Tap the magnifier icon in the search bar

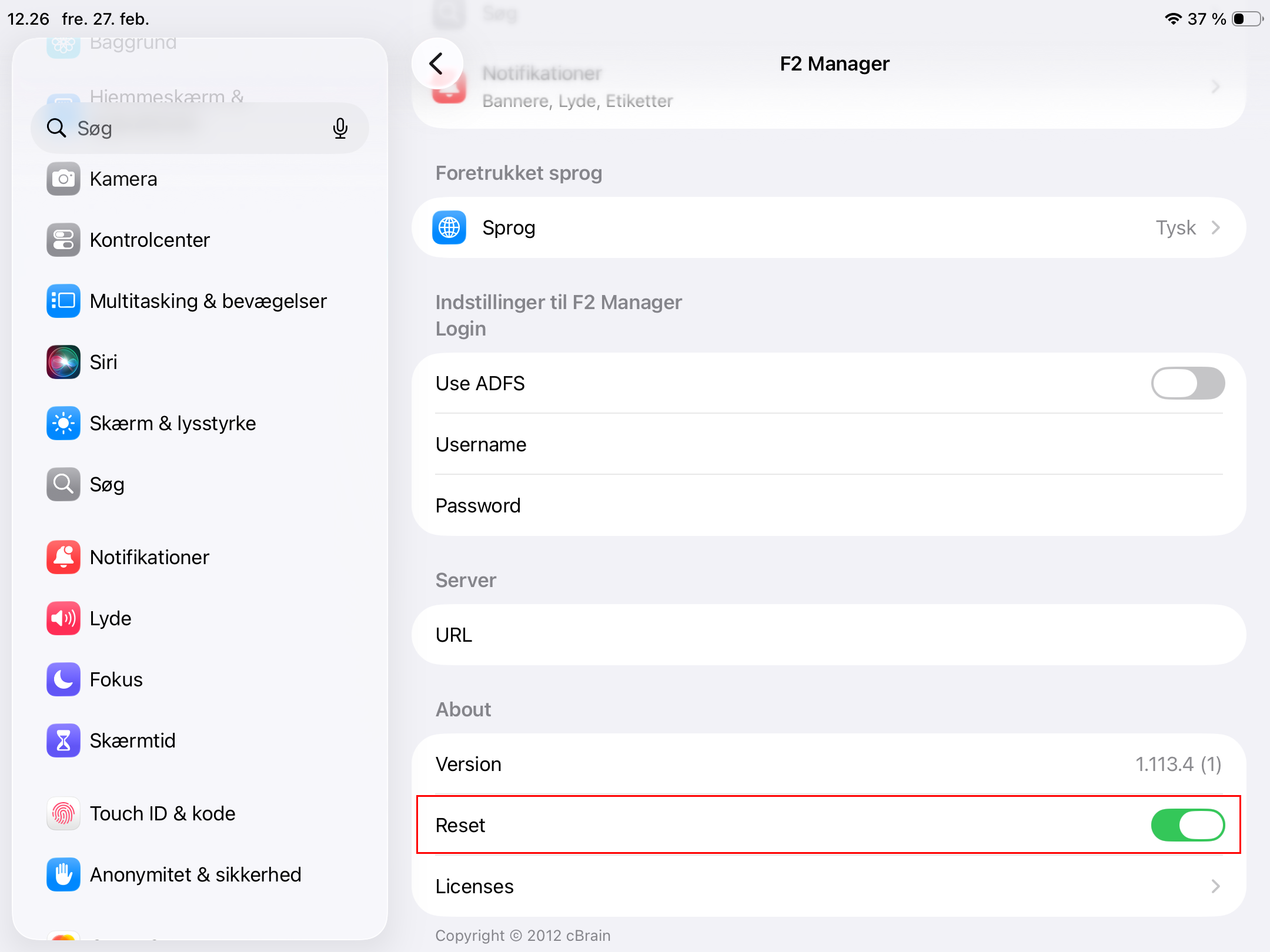(x=56, y=128)
